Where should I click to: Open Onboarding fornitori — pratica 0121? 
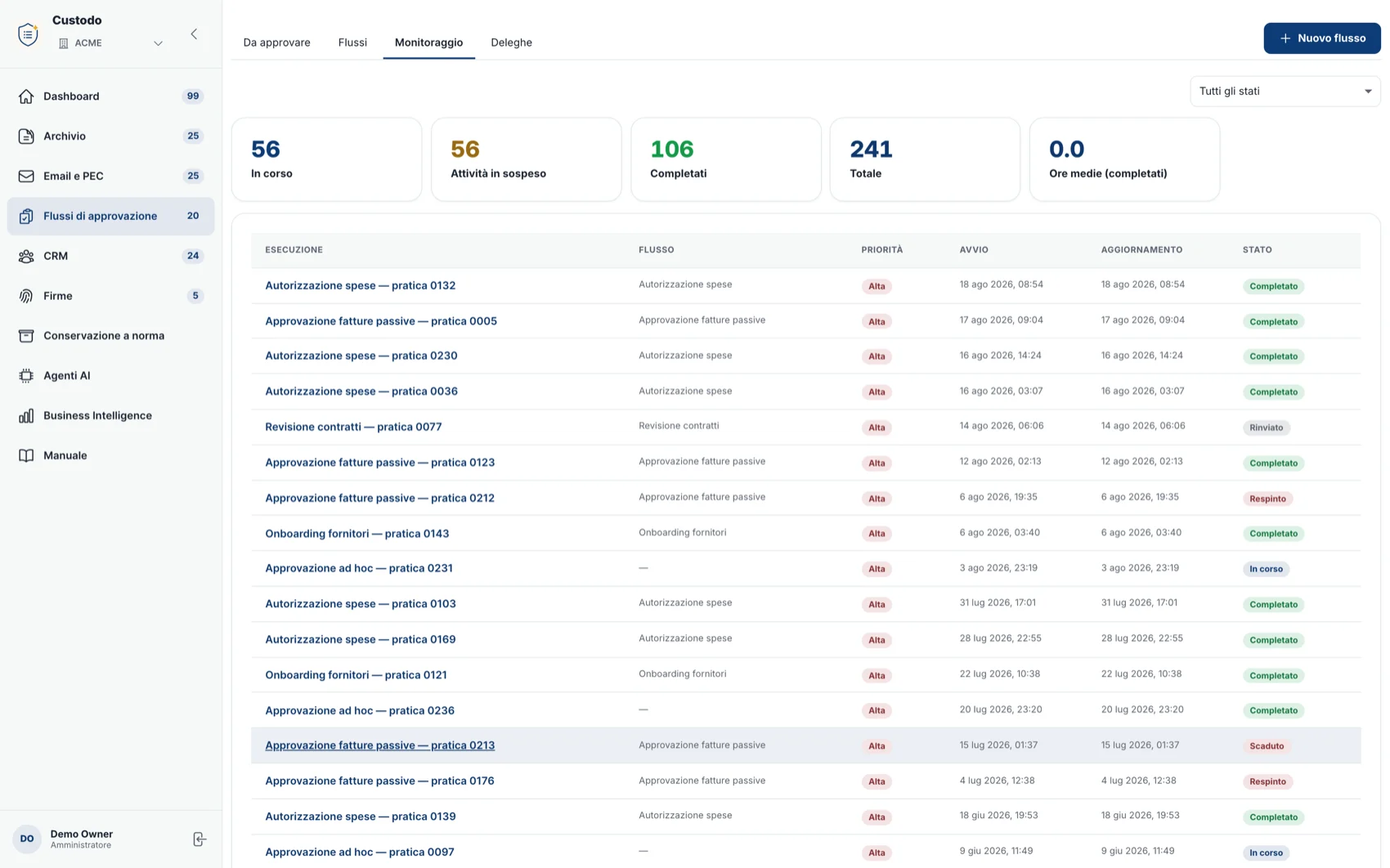[x=356, y=675]
